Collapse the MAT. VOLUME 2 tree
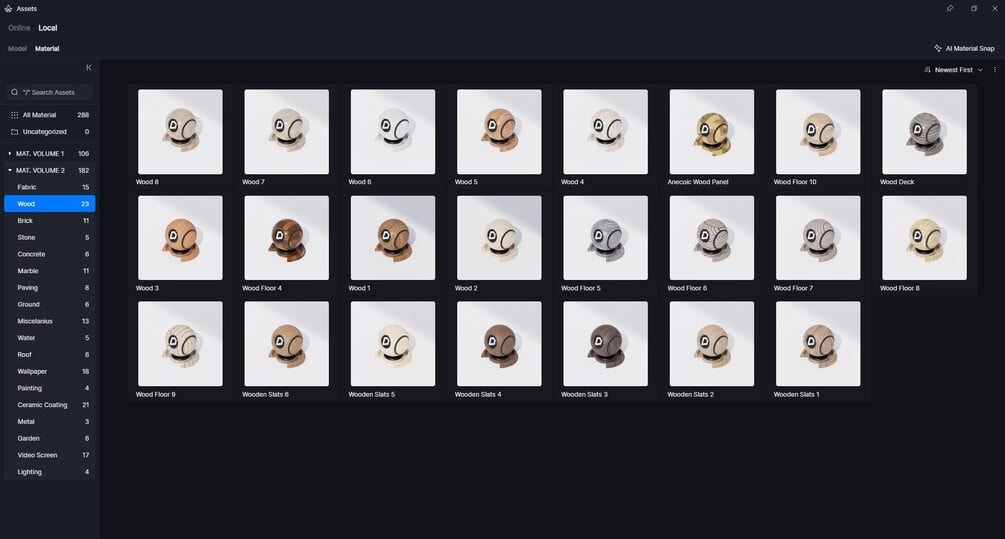The image size is (1005, 539). tap(10, 170)
